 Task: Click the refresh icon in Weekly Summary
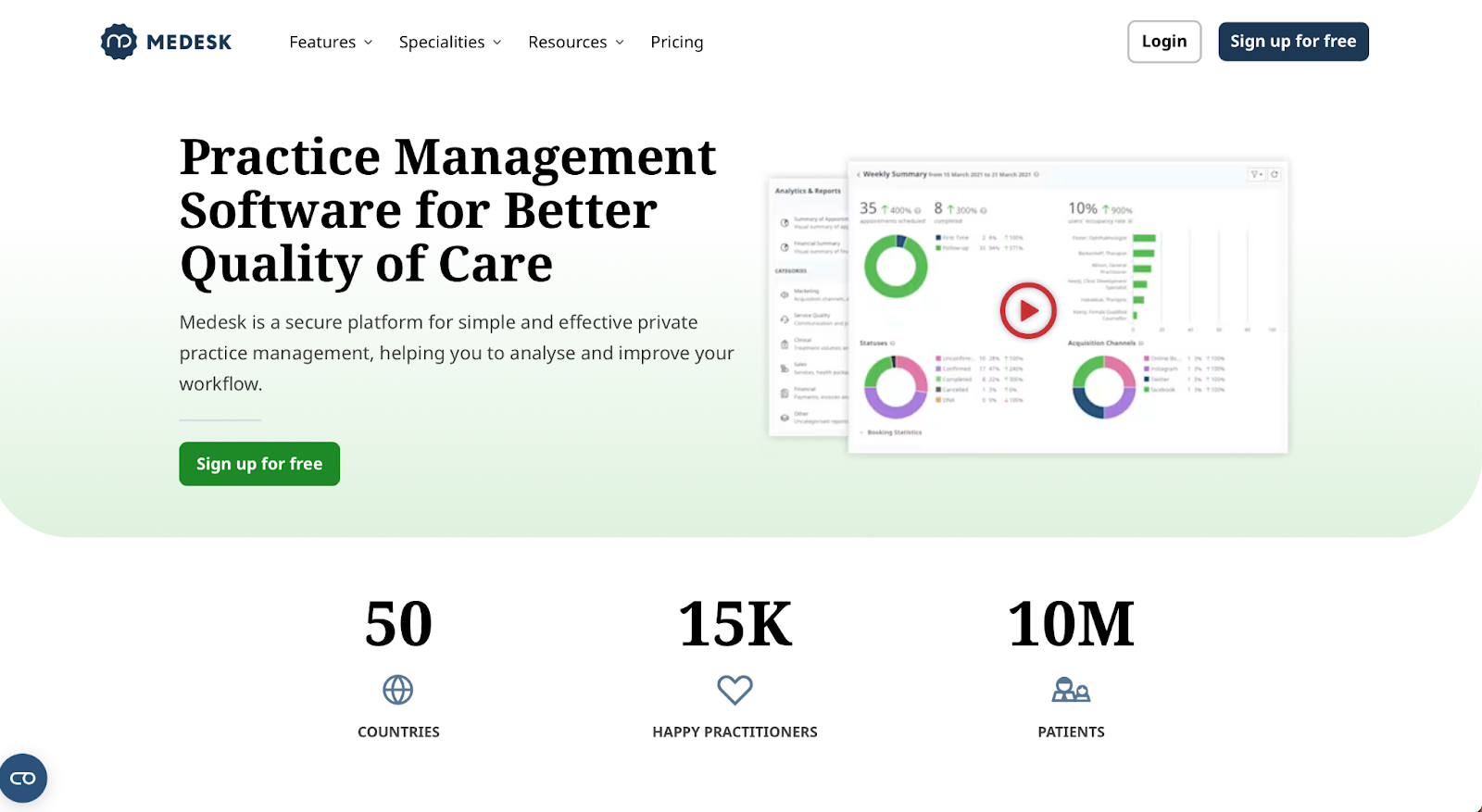(x=1275, y=174)
